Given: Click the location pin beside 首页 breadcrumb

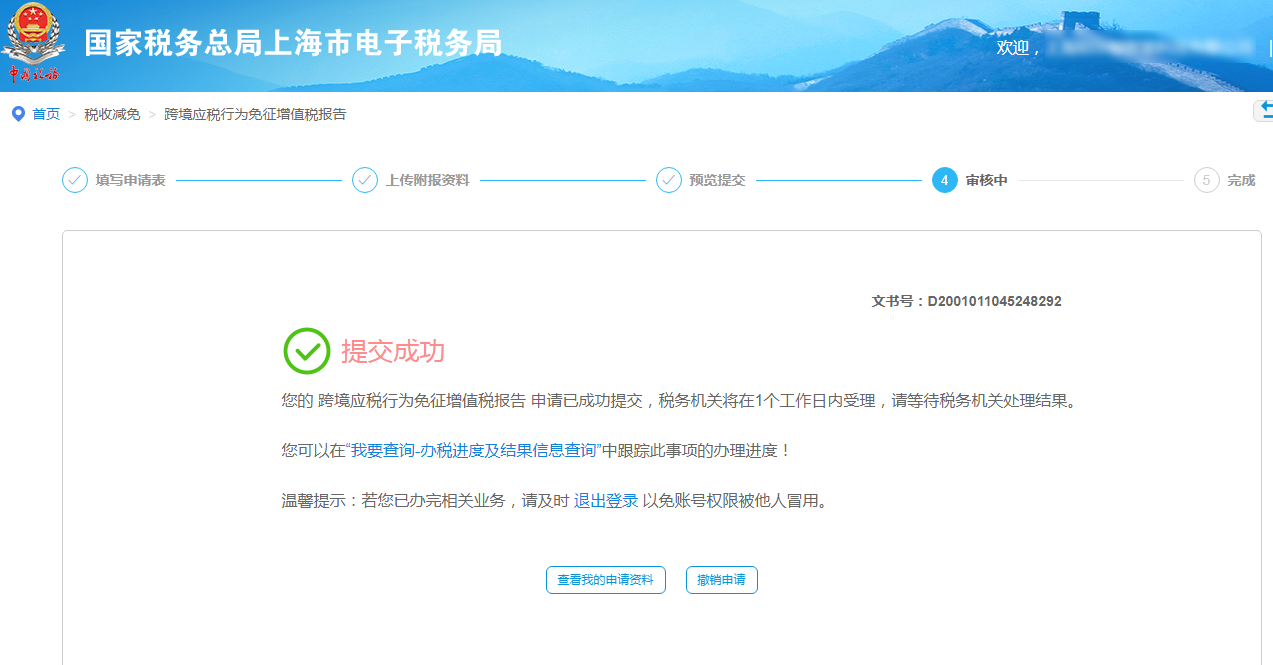Looking at the screenshot, I should pyautogui.click(x=16, y=113).
